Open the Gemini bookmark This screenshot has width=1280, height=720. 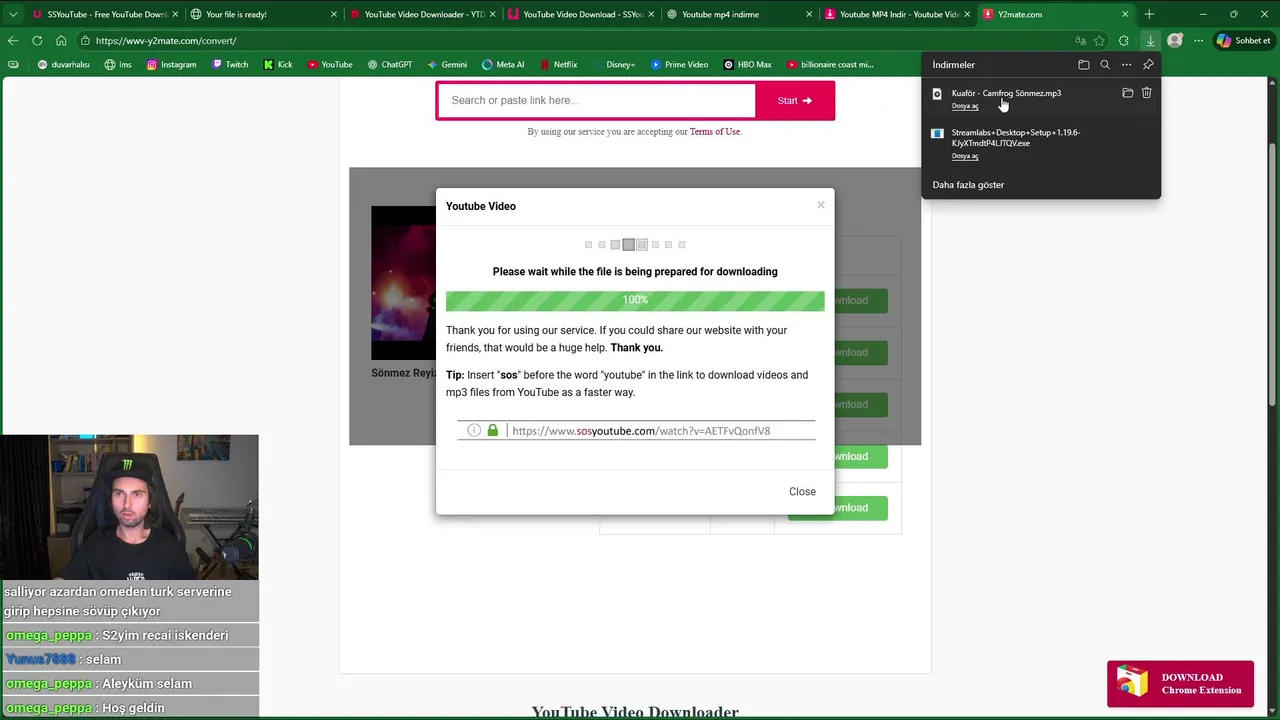(x=447, y=65)
